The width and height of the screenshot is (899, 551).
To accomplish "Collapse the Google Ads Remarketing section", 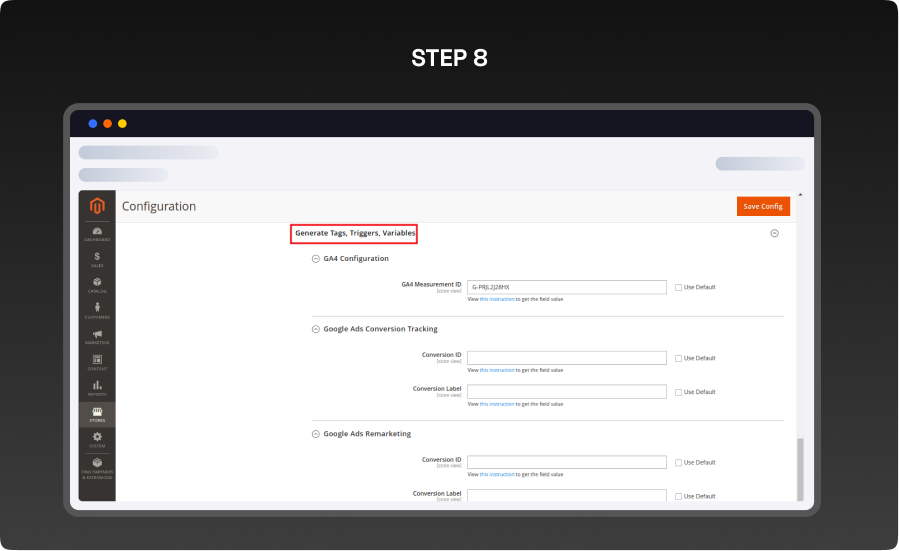I will point(316,434).
